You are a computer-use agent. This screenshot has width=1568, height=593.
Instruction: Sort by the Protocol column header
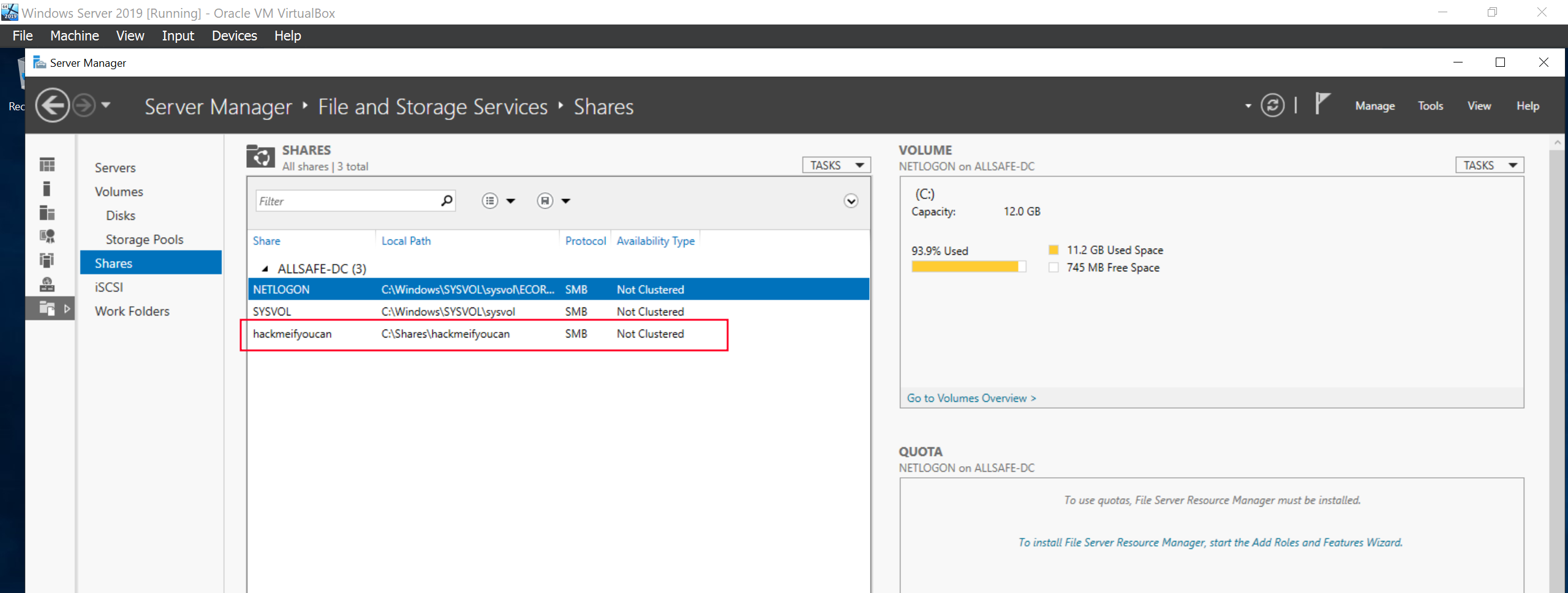pos(586,241)
